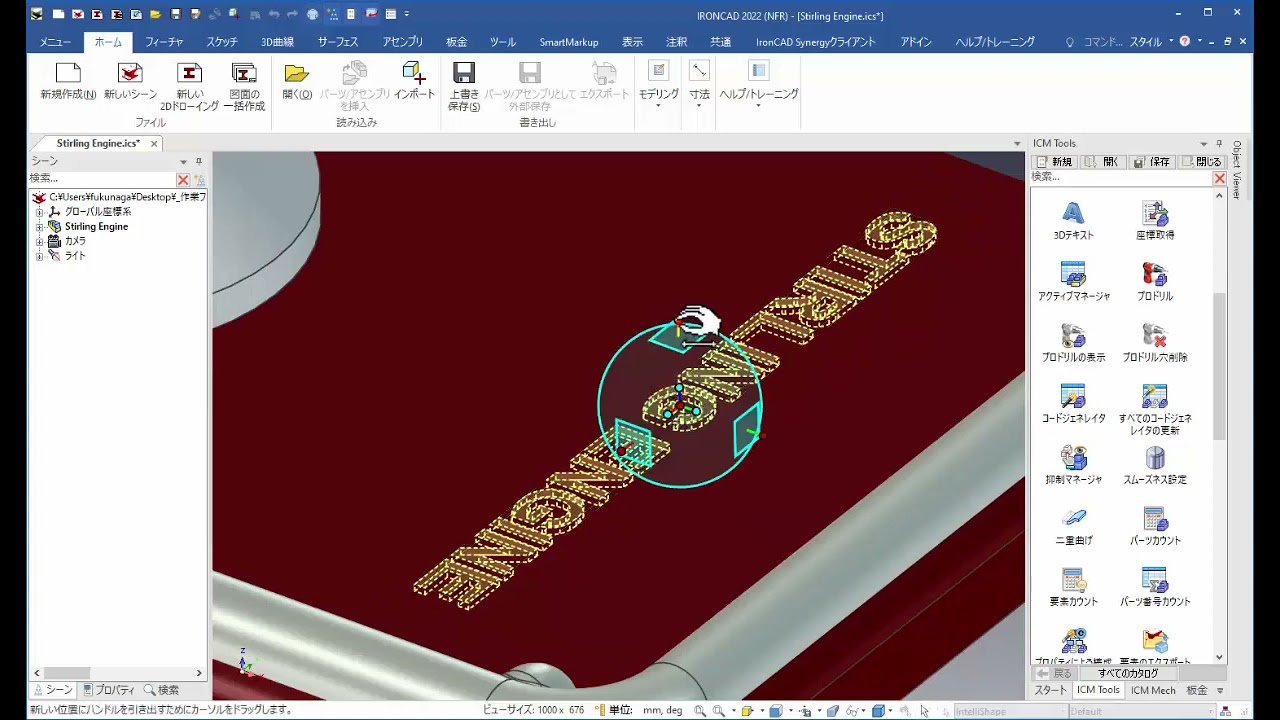Image resolution: width=1280 pixels, height=720 pixels.
Task: Switch to the アセンブリ ribbon tab
Action: 403,42
